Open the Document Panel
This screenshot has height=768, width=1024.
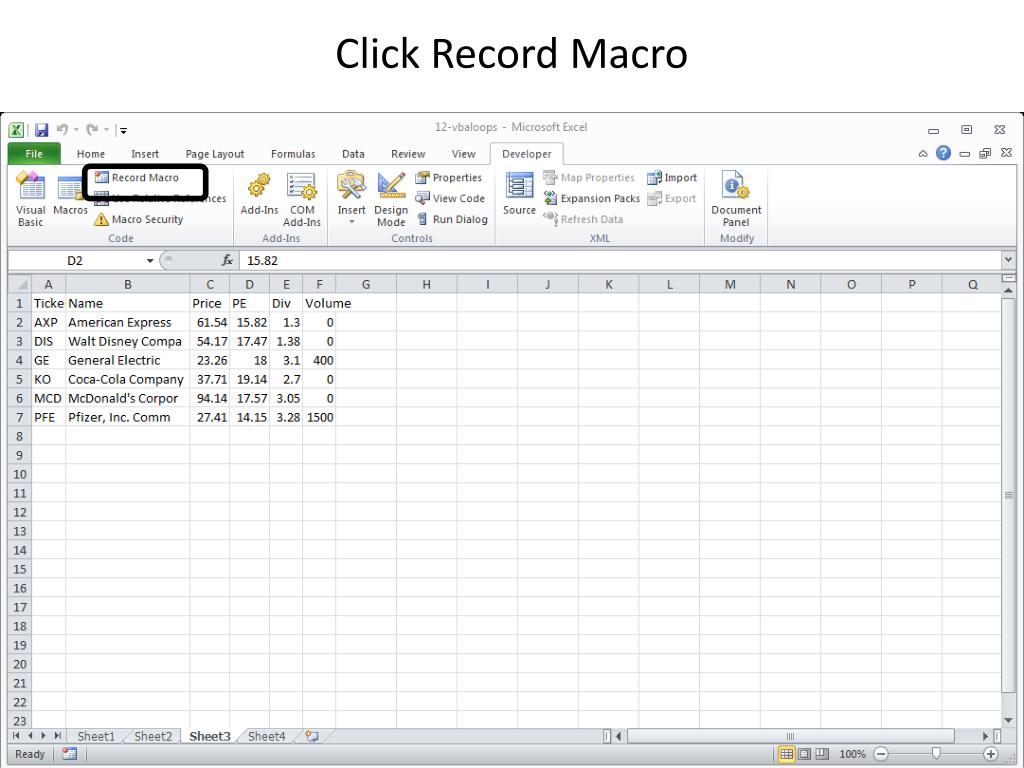[736, 199]
